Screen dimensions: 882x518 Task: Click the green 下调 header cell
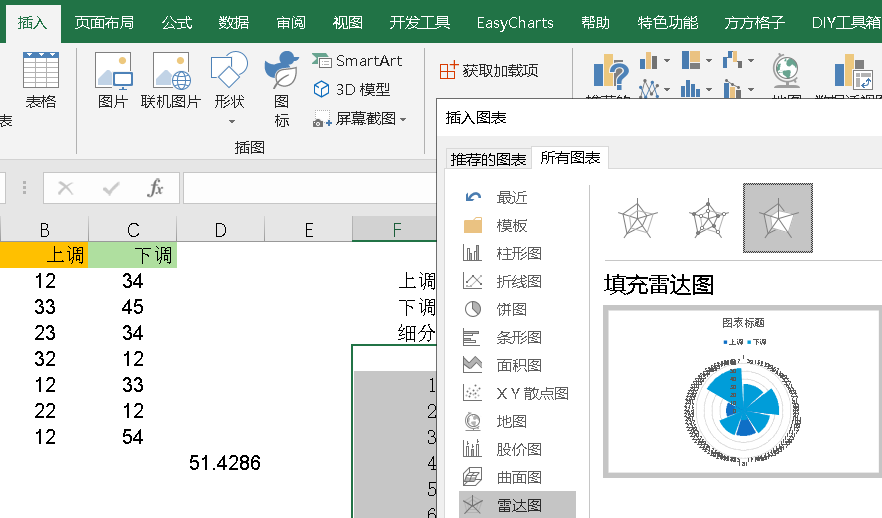133,255
